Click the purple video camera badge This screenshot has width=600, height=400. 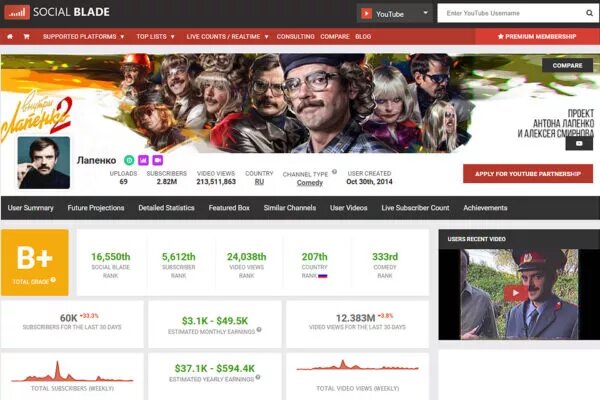click(158, 160)
